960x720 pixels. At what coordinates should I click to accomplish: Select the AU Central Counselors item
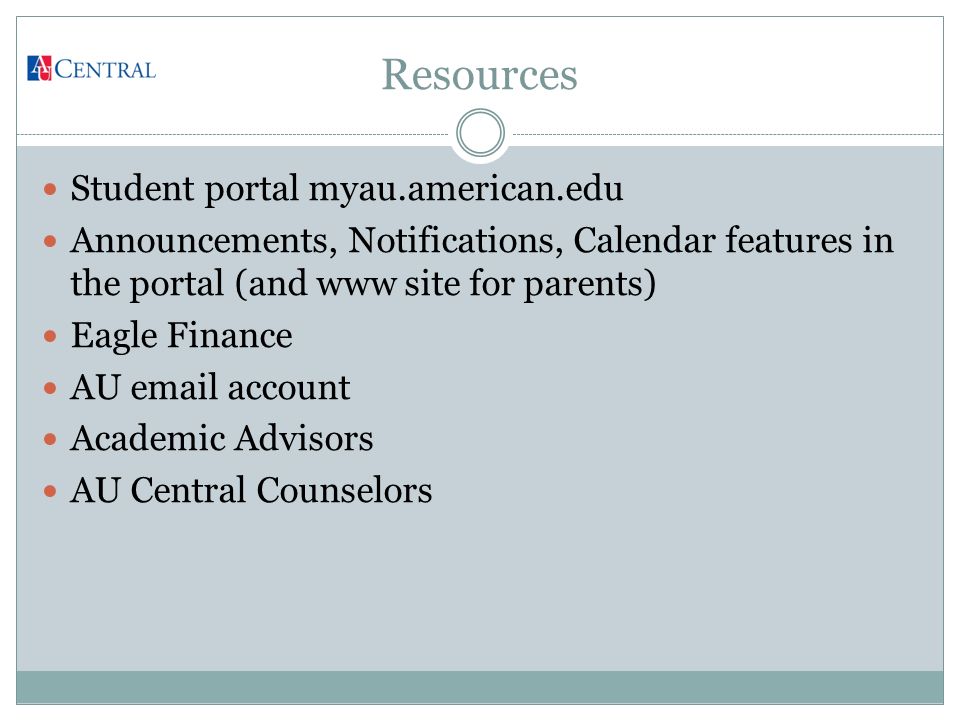click(x=251, y=490)
